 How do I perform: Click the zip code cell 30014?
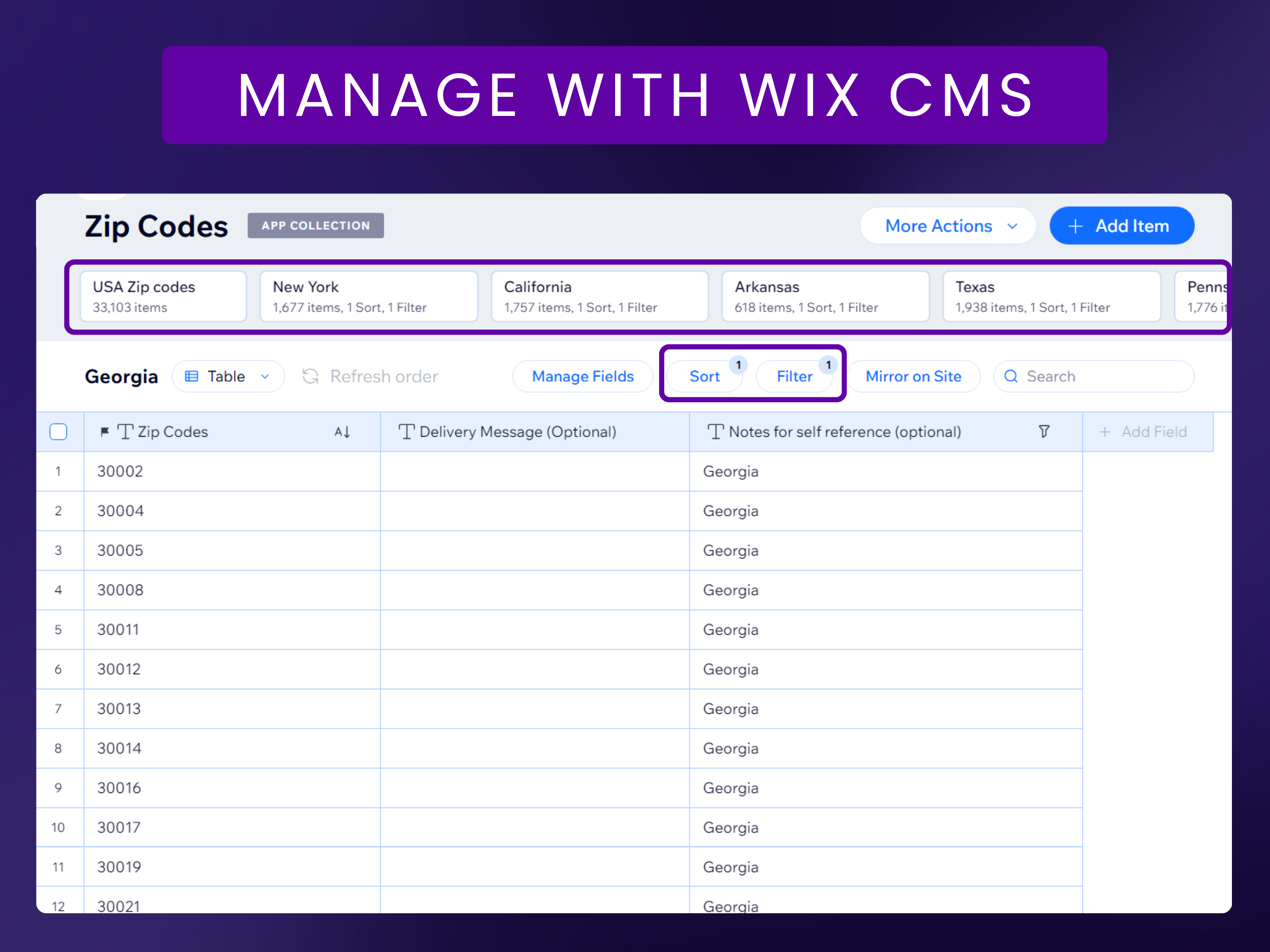click(232, 749)
